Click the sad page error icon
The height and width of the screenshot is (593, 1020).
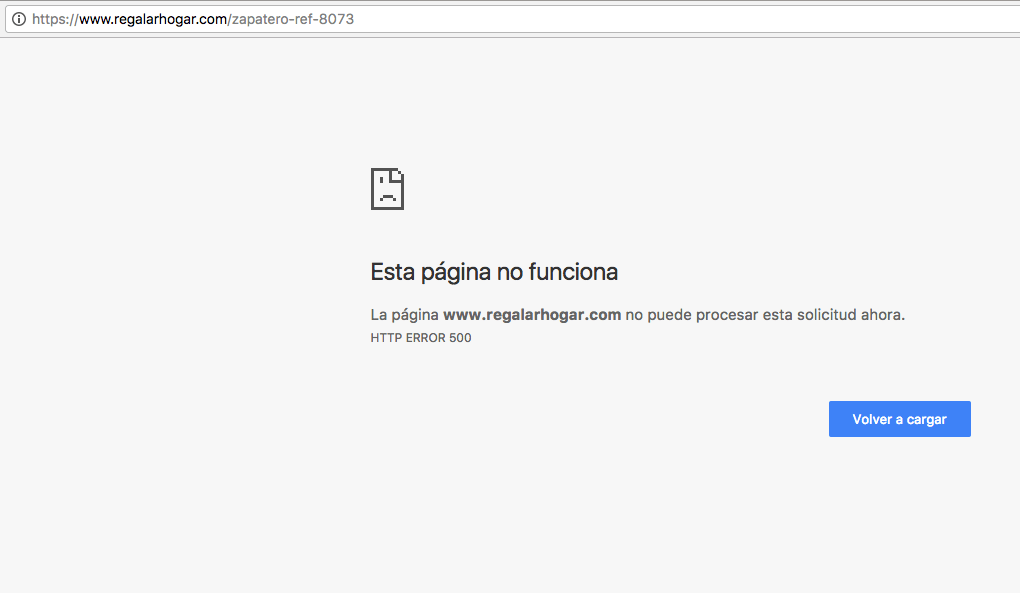(x=387, y=189)
